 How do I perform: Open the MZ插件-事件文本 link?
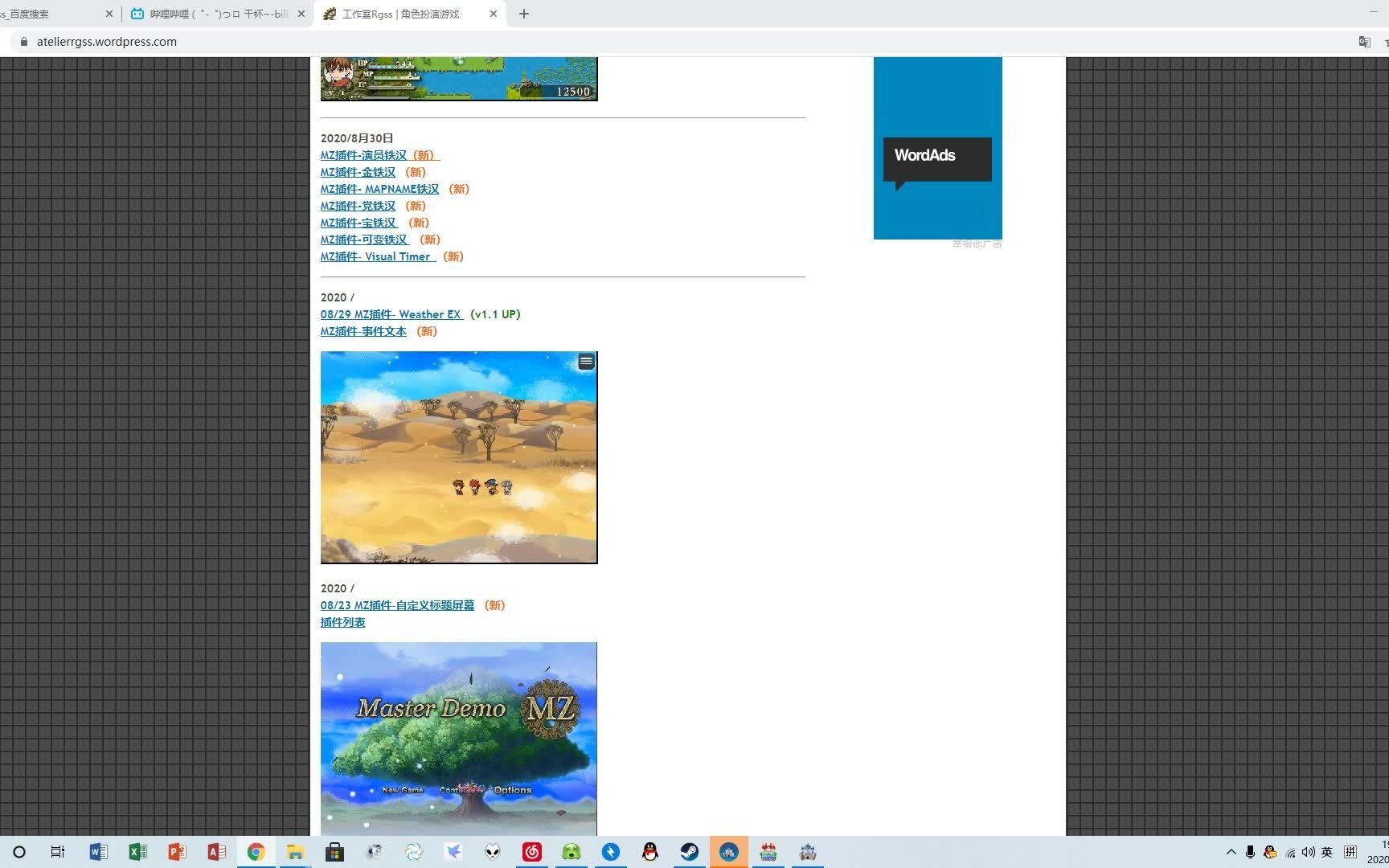point(363,331)
